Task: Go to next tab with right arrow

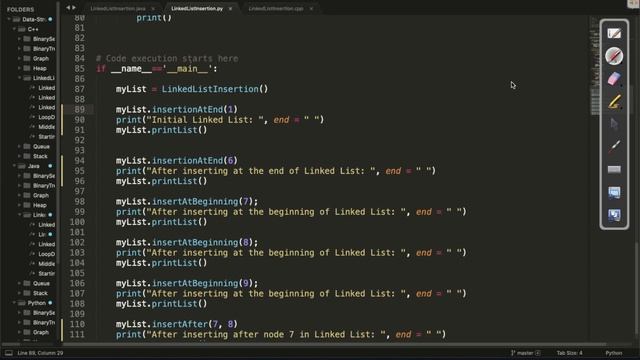Action: (73, 8)
